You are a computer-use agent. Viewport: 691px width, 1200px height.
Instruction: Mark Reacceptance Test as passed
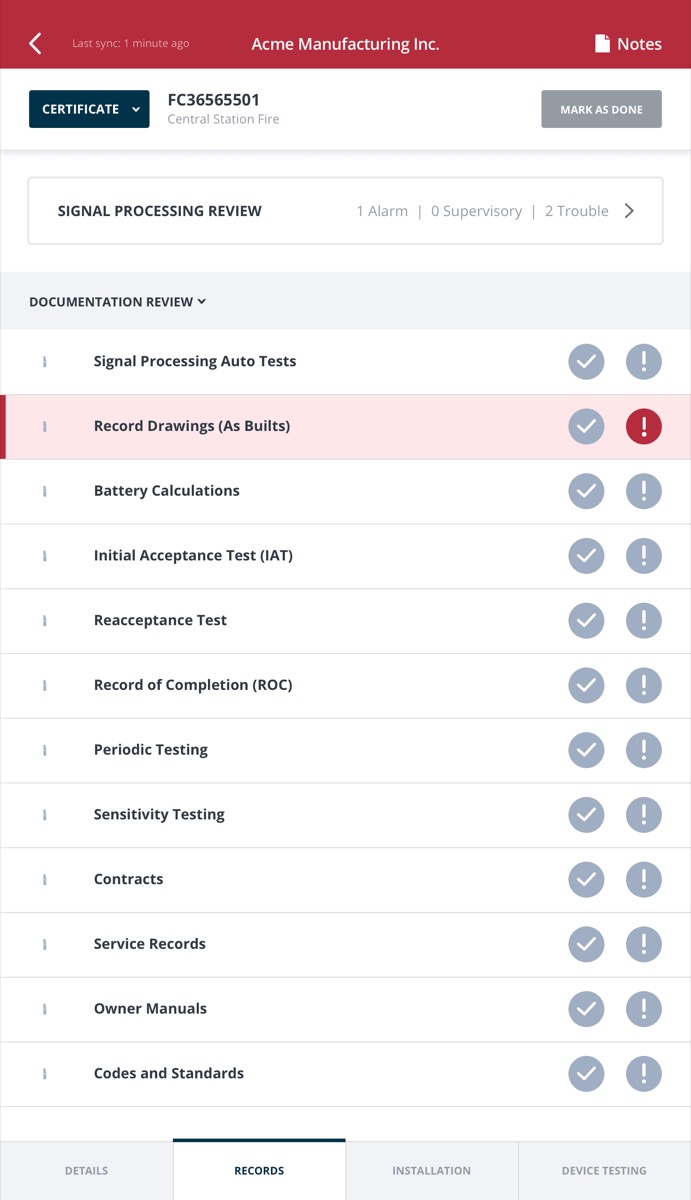coord(587,621)
